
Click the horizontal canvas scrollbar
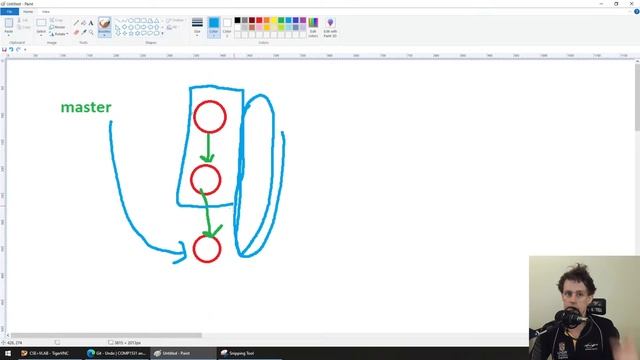click(x=106, y=335)
